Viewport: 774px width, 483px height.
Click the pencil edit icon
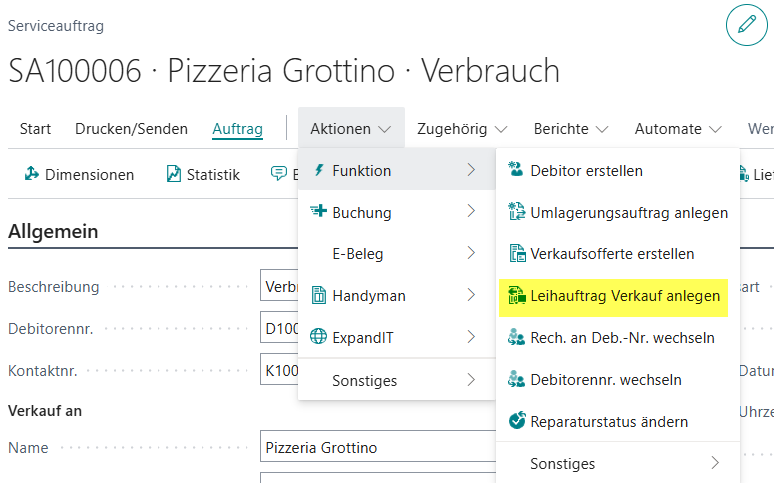[x=746, y=25]
